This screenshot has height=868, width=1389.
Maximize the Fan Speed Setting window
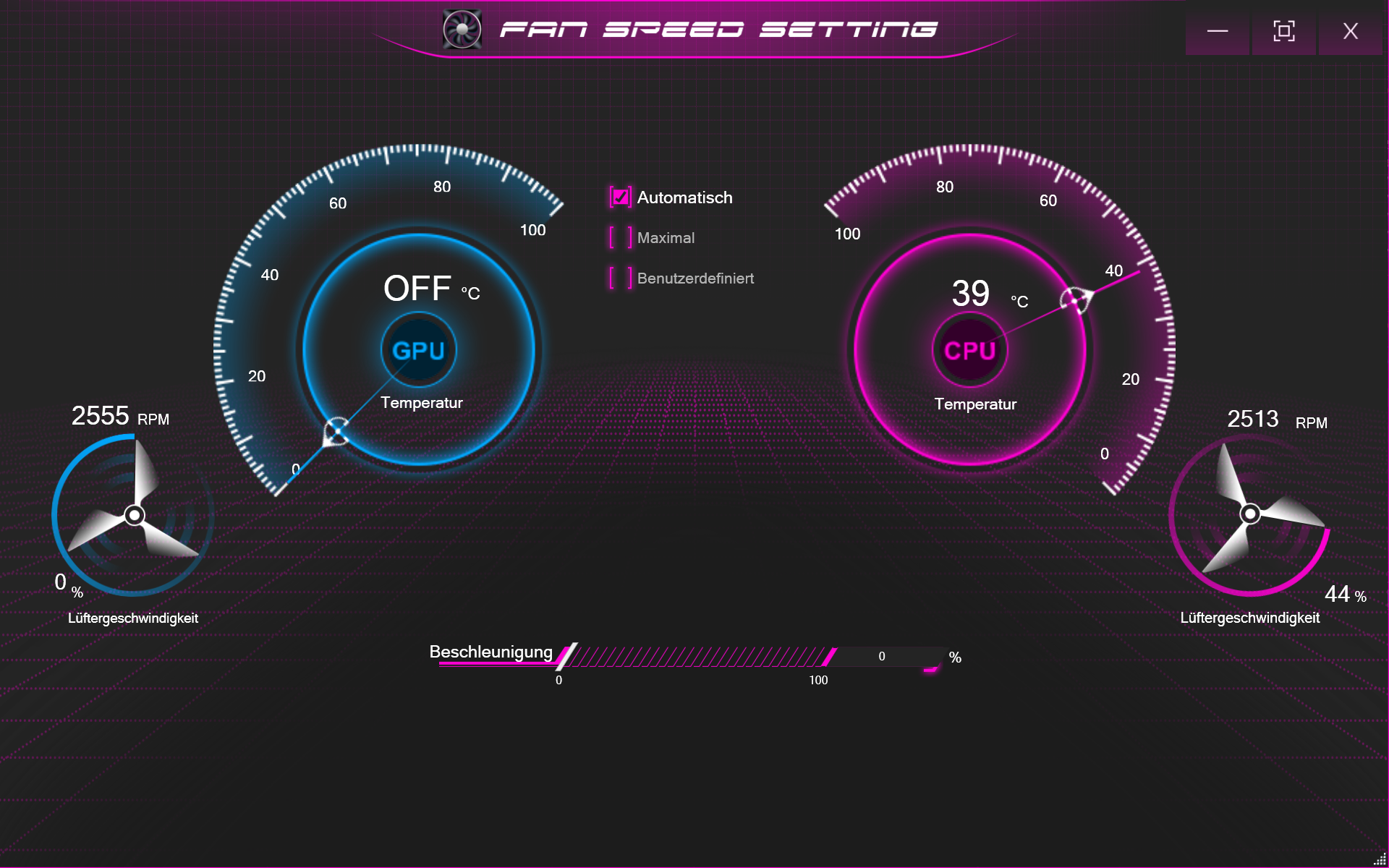pos(1283,31)
